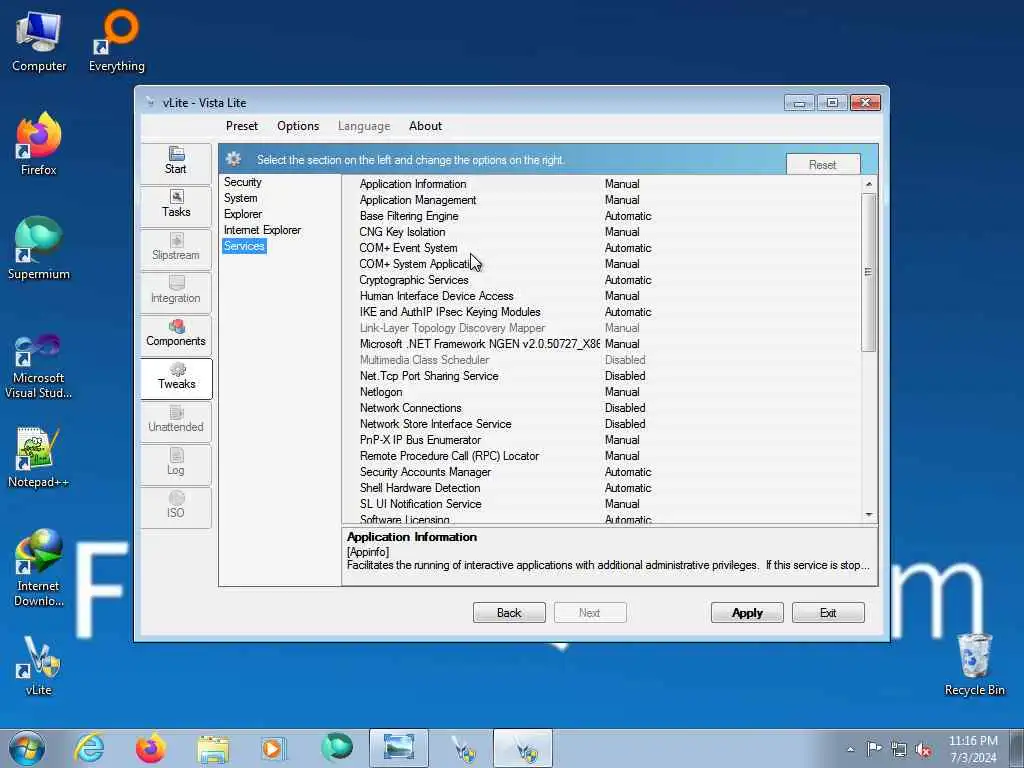Click the services list scrollbar thumb
The image size is (1024, 768).
click(869, 272)
